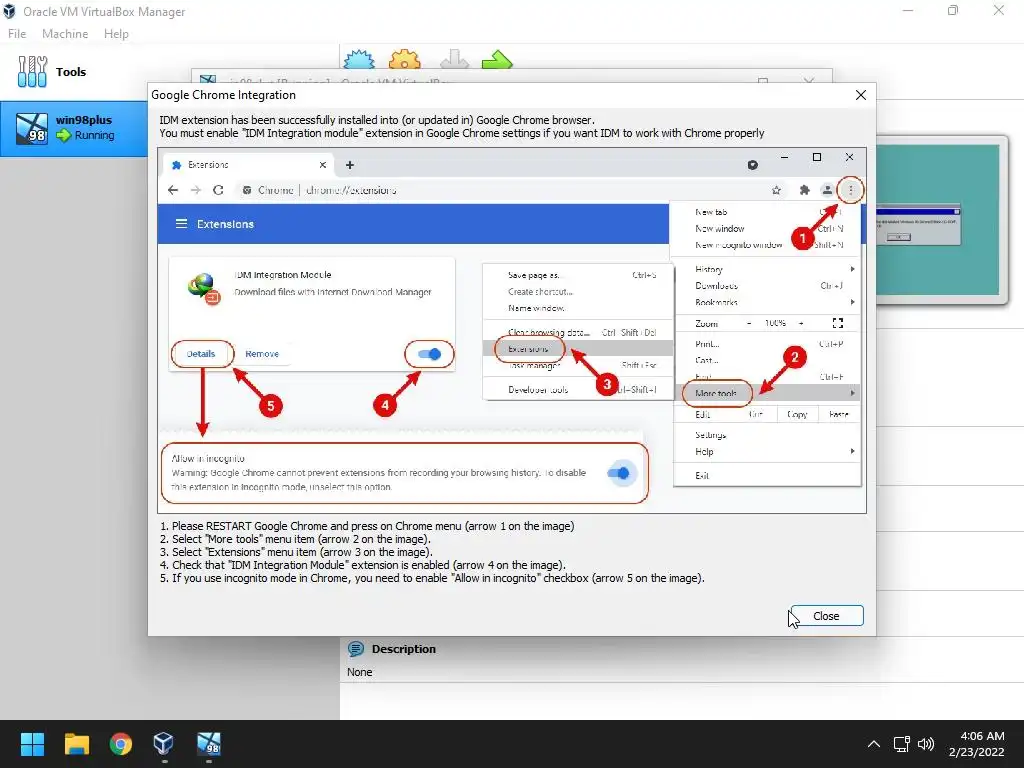Image resolution: width=1024 pixels, height=768 pixels.
Task: Click the green Running state arrow icon
Action: pos(63,136)
